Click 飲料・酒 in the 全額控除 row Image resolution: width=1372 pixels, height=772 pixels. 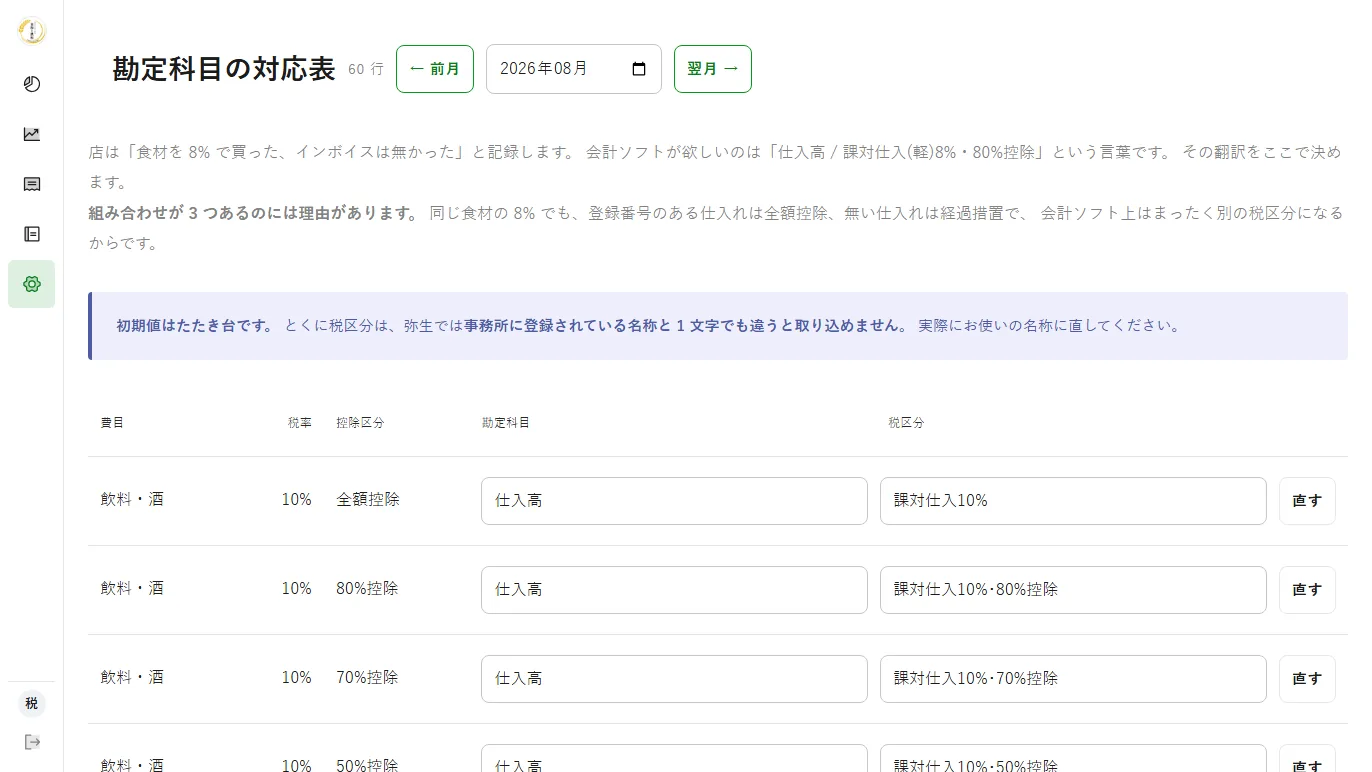click(132, 499)
